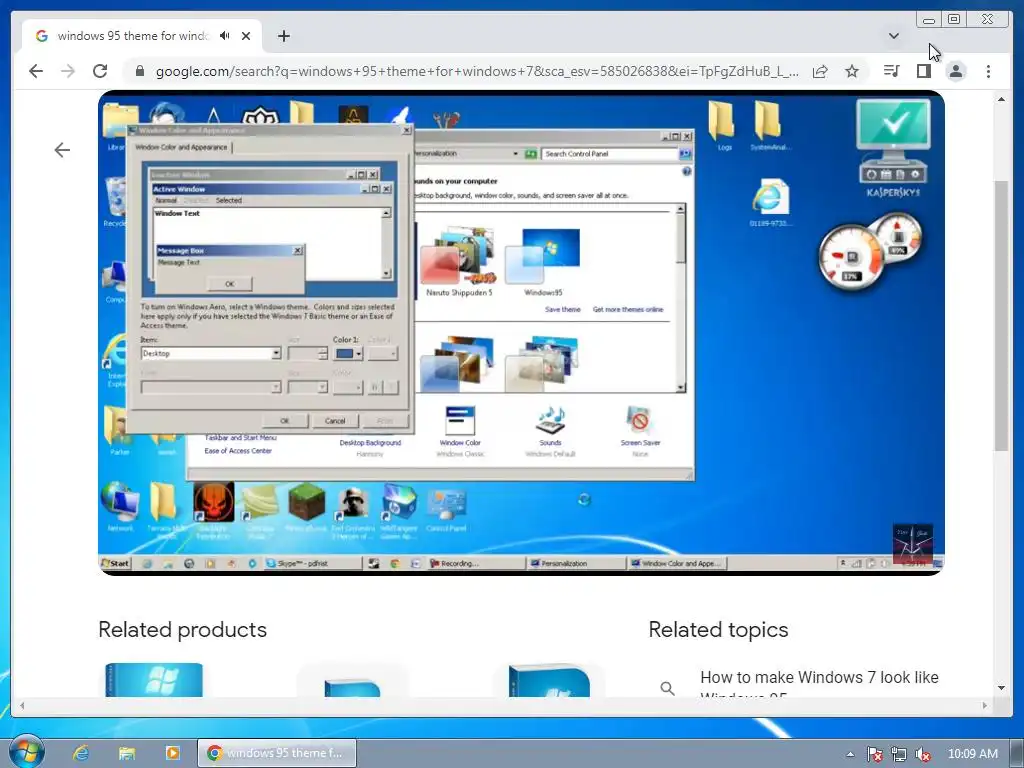The height and width of the screenshot is (768, 1024).
Task: Show hidden tray icons arrow
Action: pos(850,754)
